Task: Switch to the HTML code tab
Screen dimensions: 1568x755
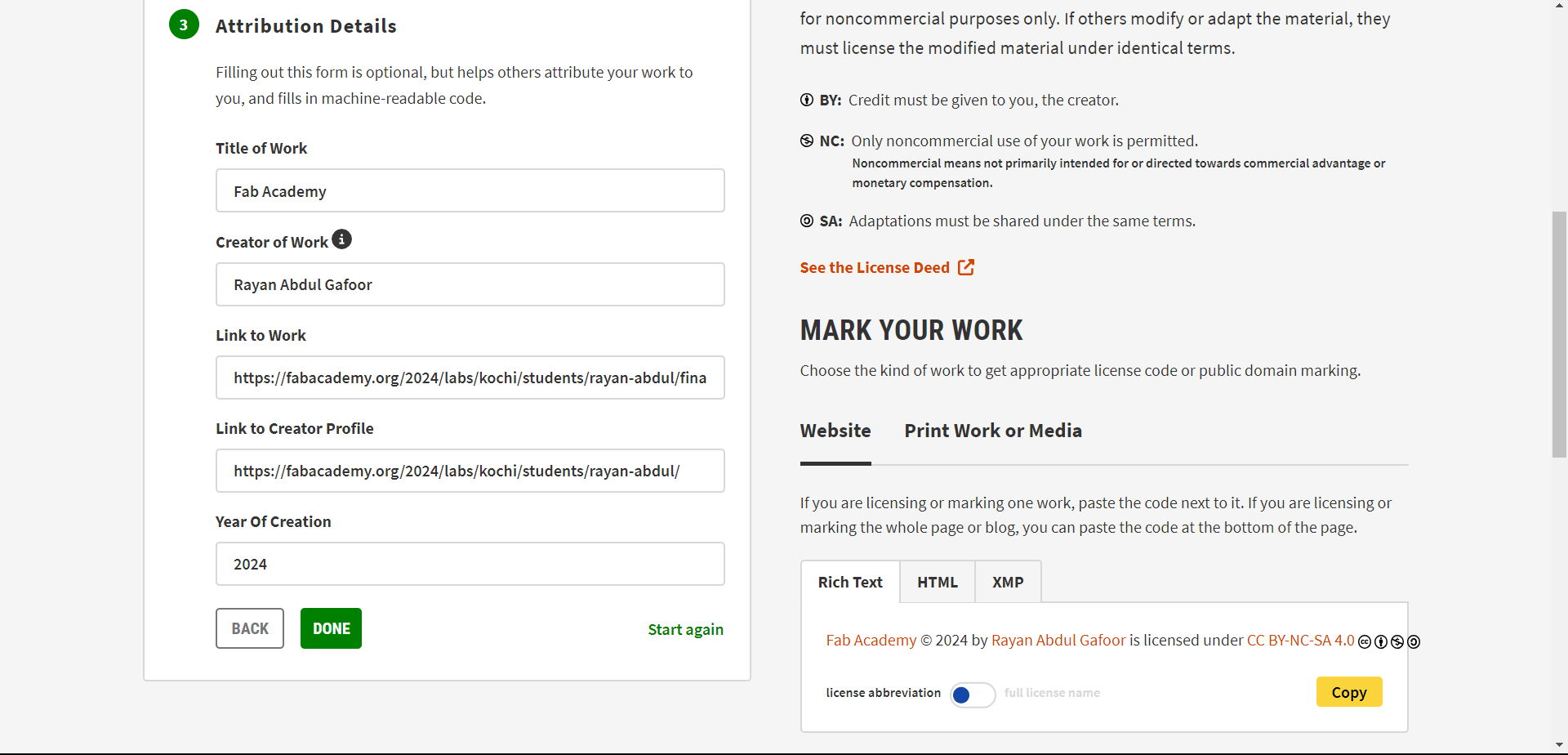Action: click(x=937, y=582)
